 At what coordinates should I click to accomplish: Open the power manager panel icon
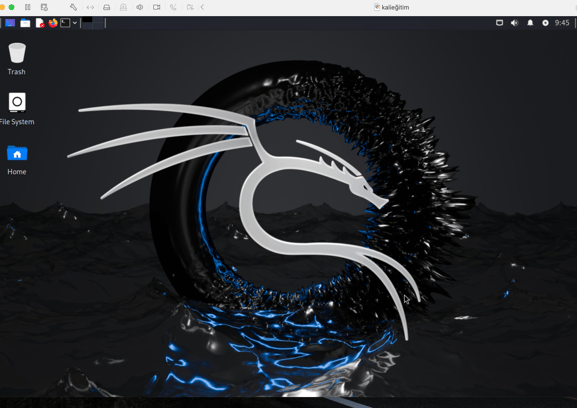pyautogui.click(x=545, y=23)
